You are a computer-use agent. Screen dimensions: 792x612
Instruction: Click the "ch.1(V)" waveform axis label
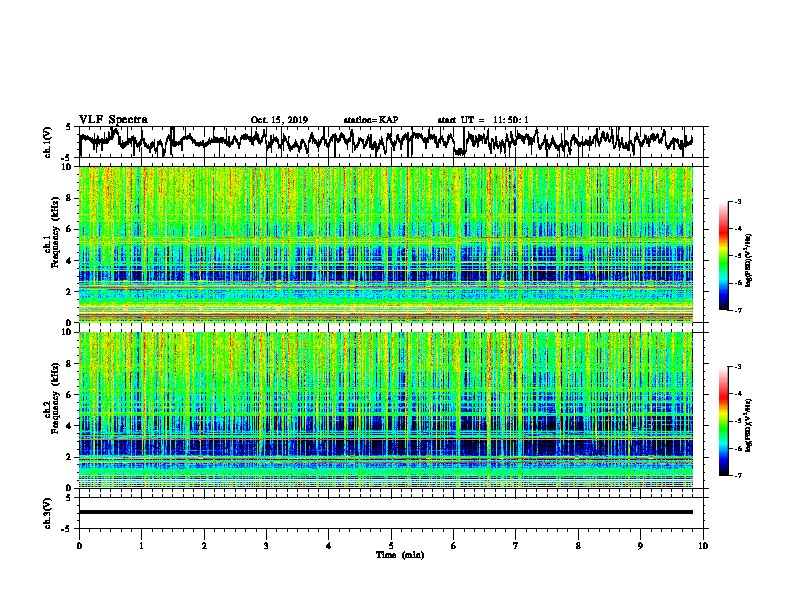coord(48,142)
